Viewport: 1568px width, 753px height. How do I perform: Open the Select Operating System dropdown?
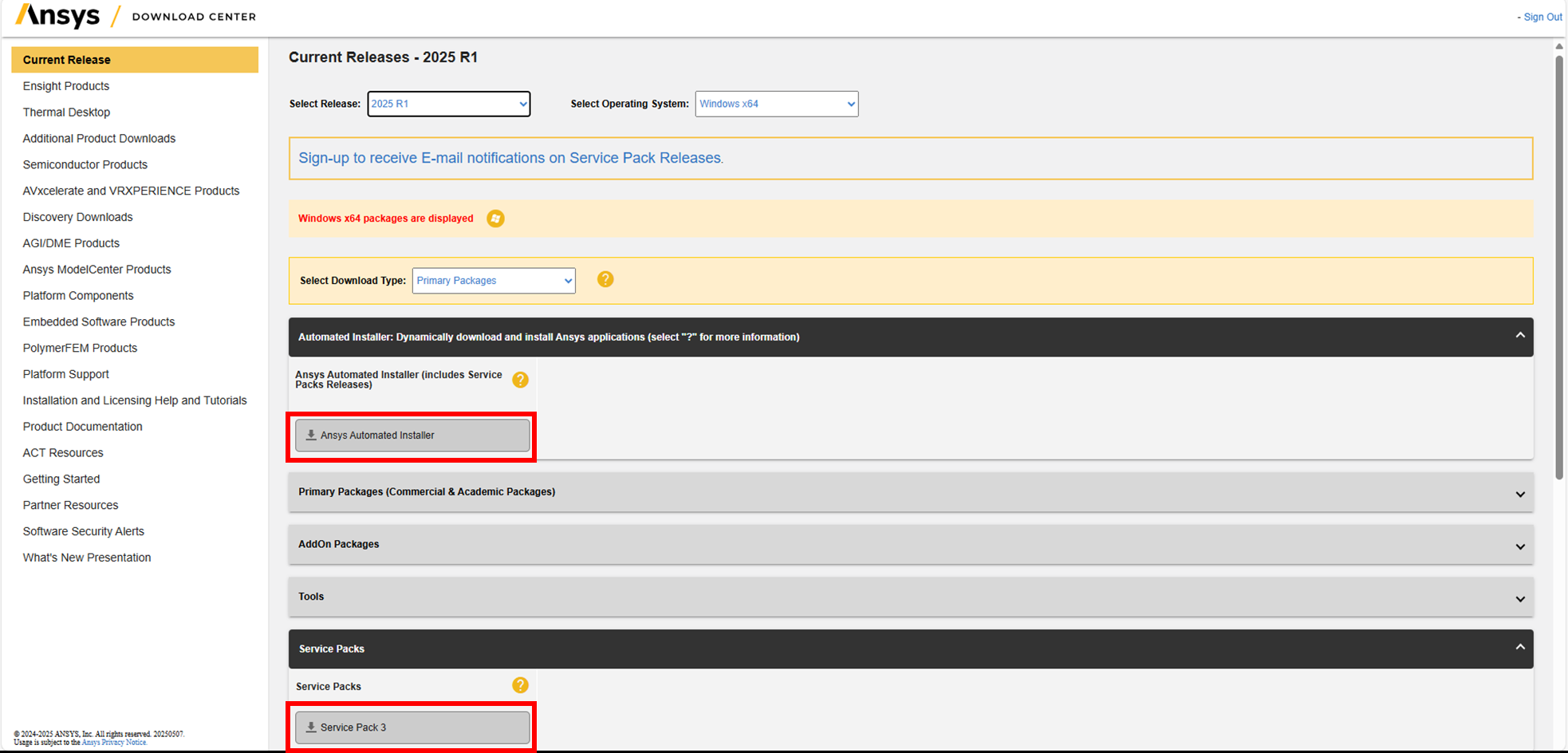[777, 104]
